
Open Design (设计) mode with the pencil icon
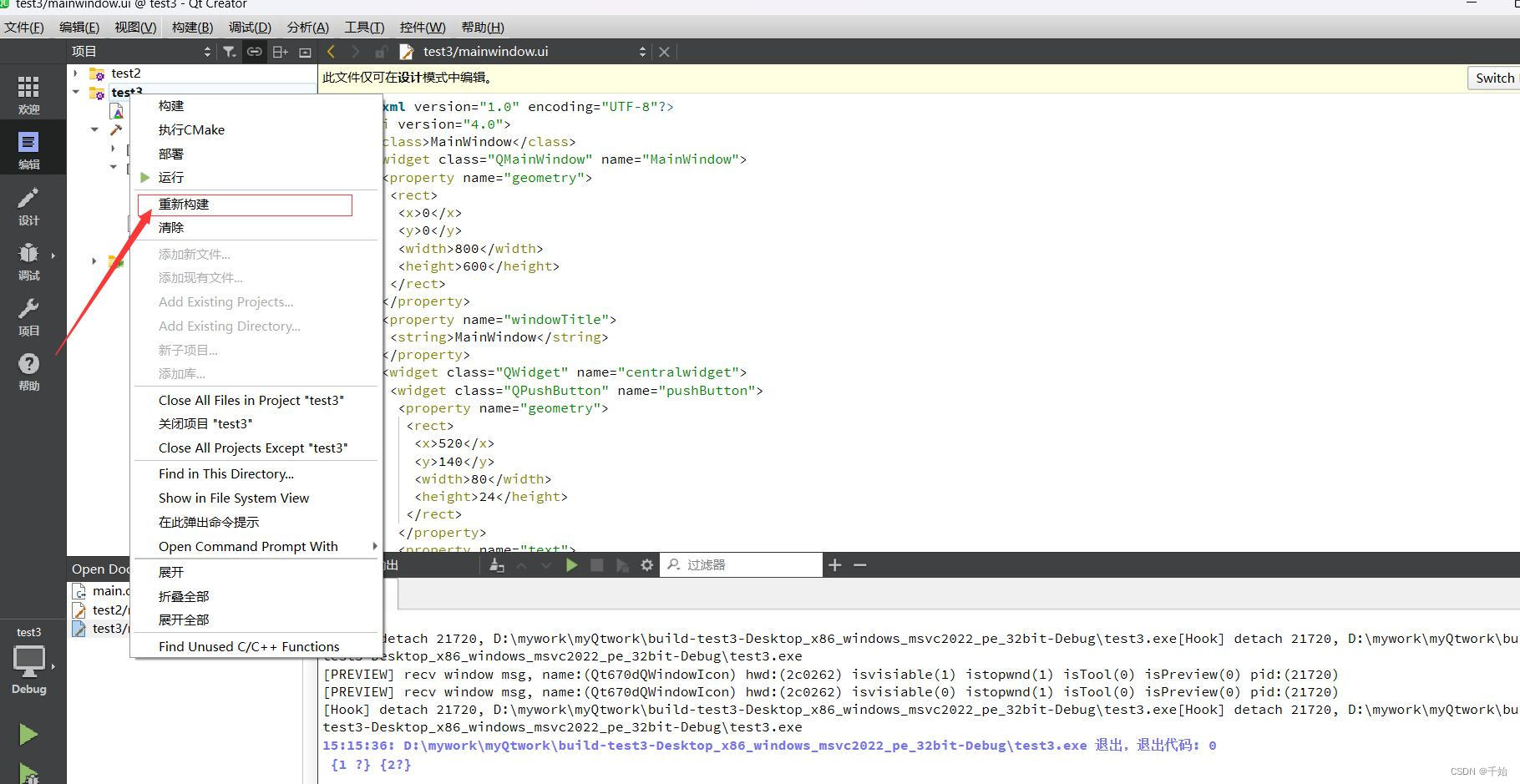pos(28,205)
